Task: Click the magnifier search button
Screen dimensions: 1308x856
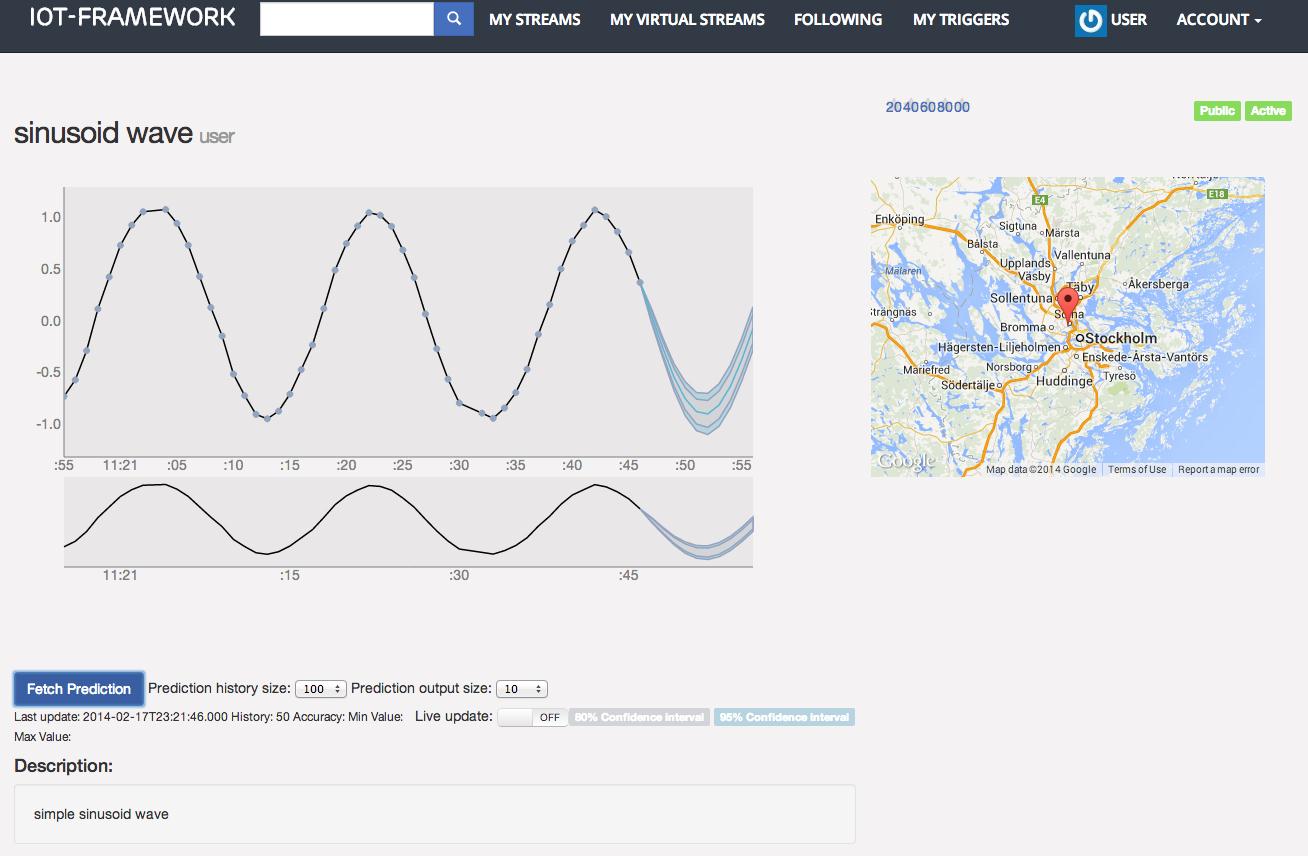Action: point(453,19)
